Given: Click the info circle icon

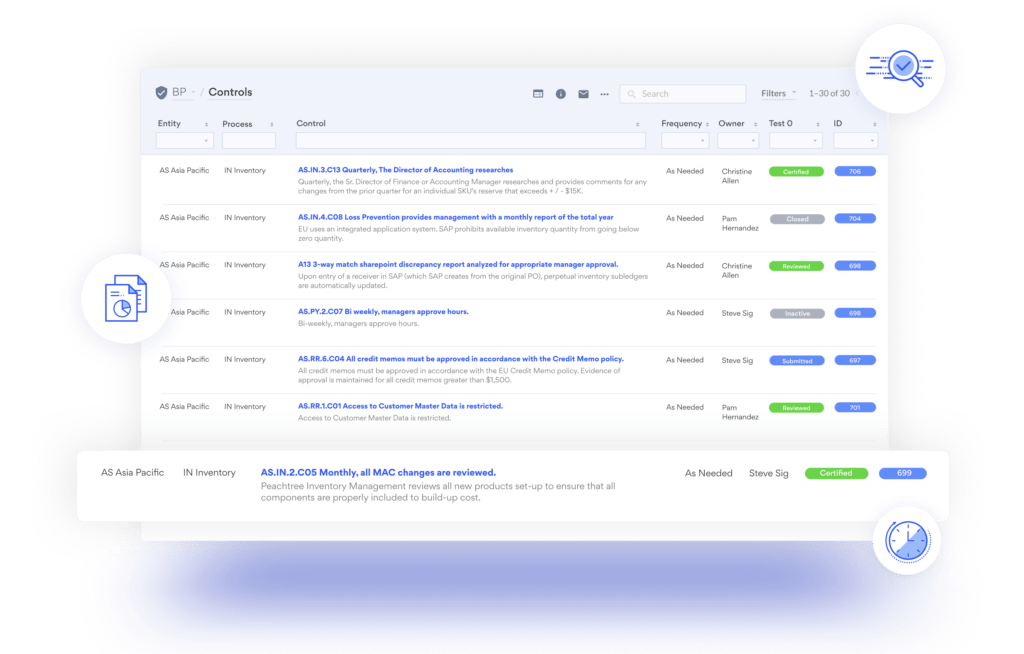Looking at the screenshot, I should pos(560,94).
